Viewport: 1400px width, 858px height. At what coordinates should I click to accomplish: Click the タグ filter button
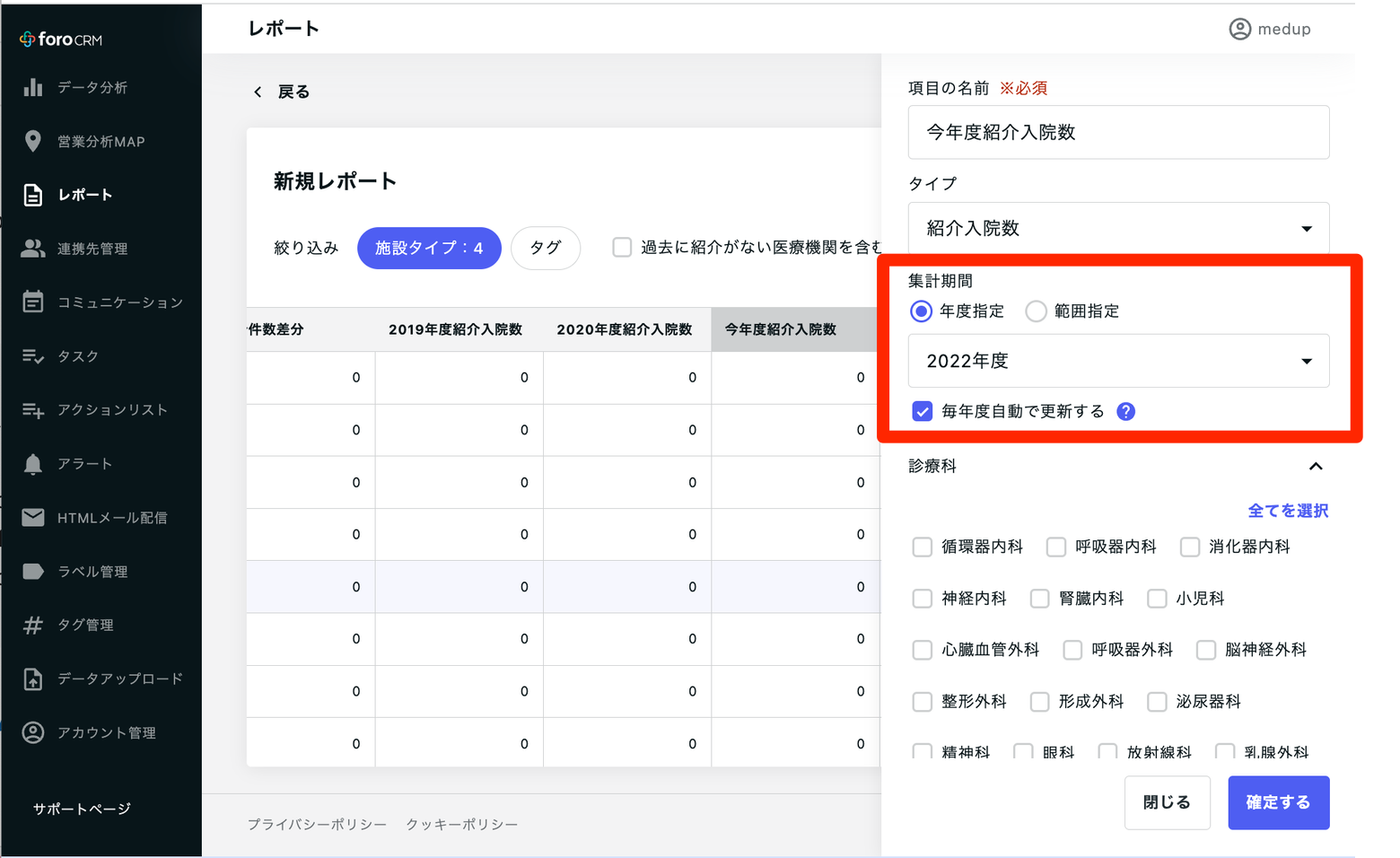point(546,248)
